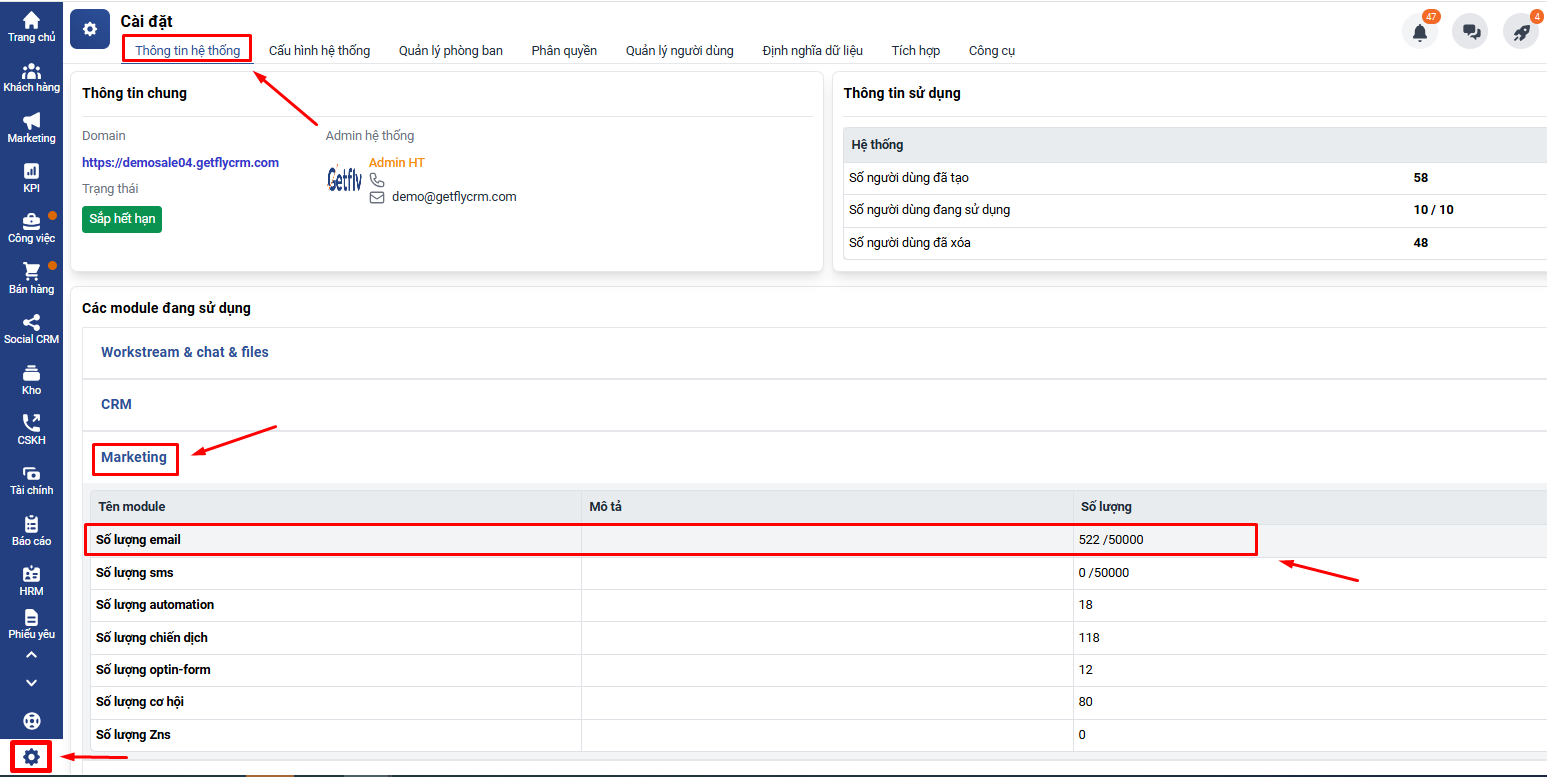Open the Khách hàng customers icon
Screen dimensions: 1547x777
click(x=31, y=72)
